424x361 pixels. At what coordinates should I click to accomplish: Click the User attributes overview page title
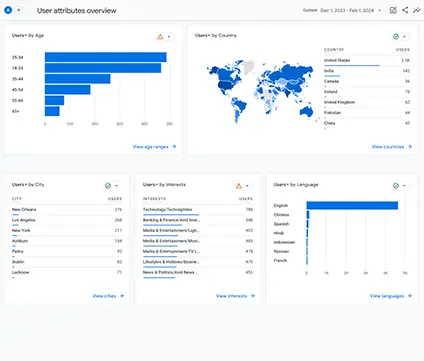pos(77,11)
